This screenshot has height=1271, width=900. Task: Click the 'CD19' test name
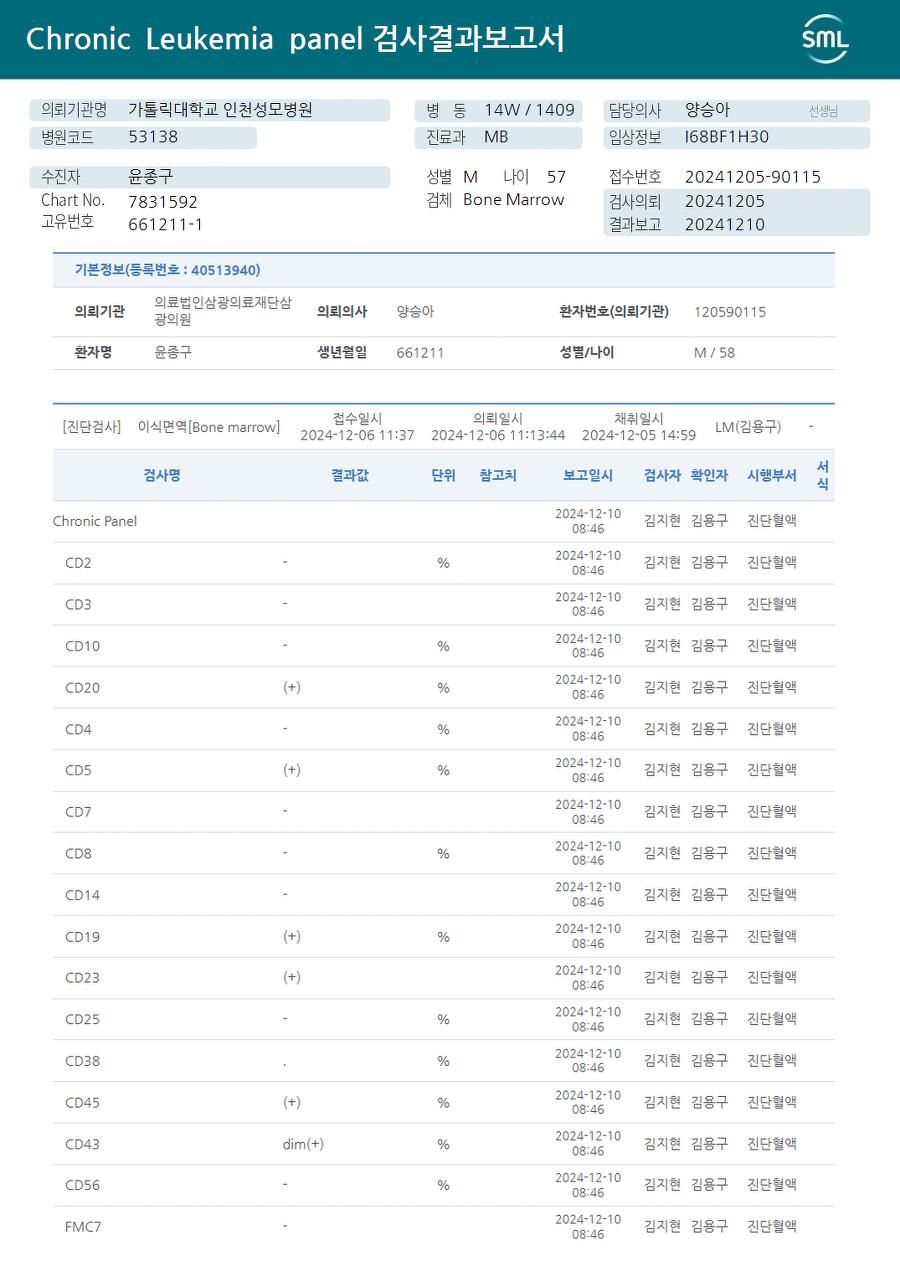[83, 937]
